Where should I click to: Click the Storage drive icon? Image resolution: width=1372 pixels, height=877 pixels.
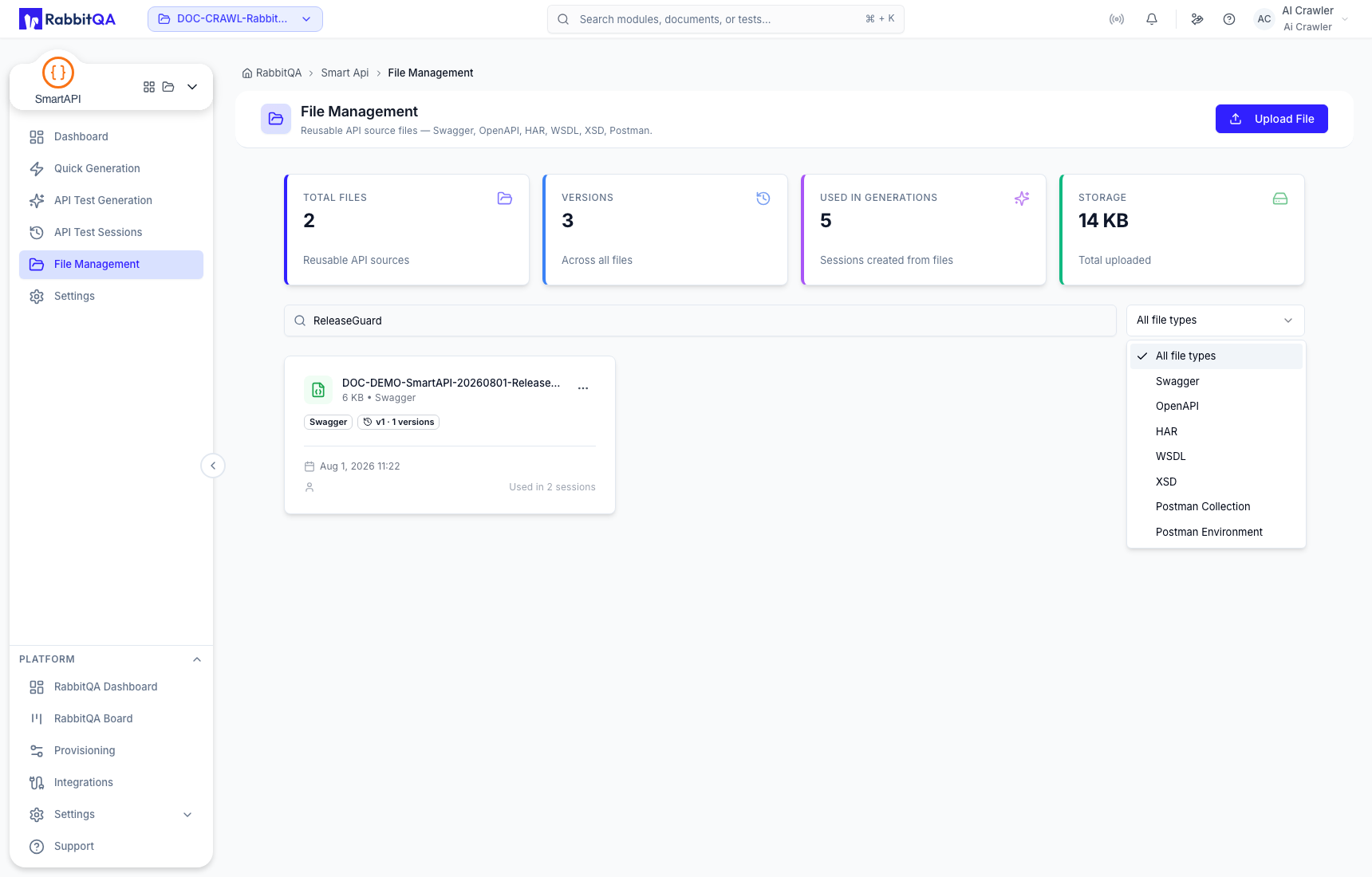click(x=1280, y=199)
